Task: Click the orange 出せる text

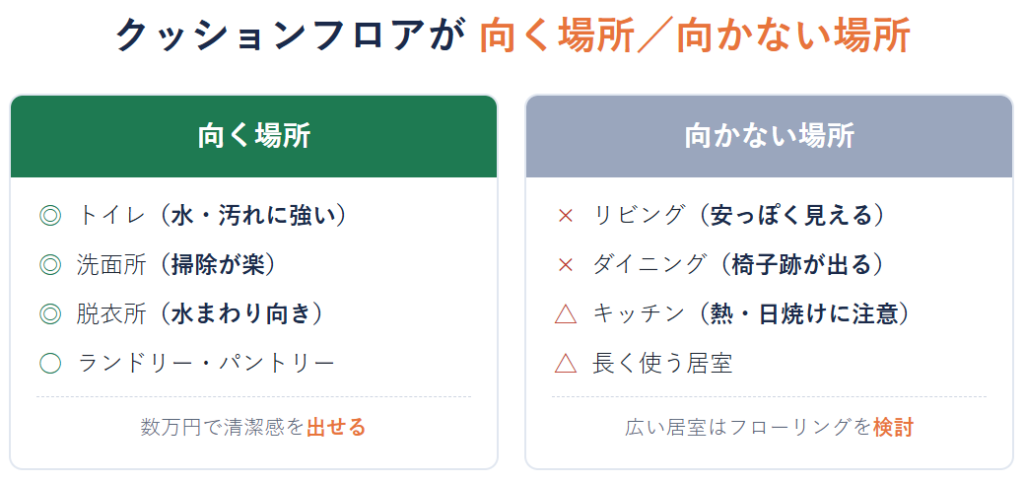Action: pos(336,427)
